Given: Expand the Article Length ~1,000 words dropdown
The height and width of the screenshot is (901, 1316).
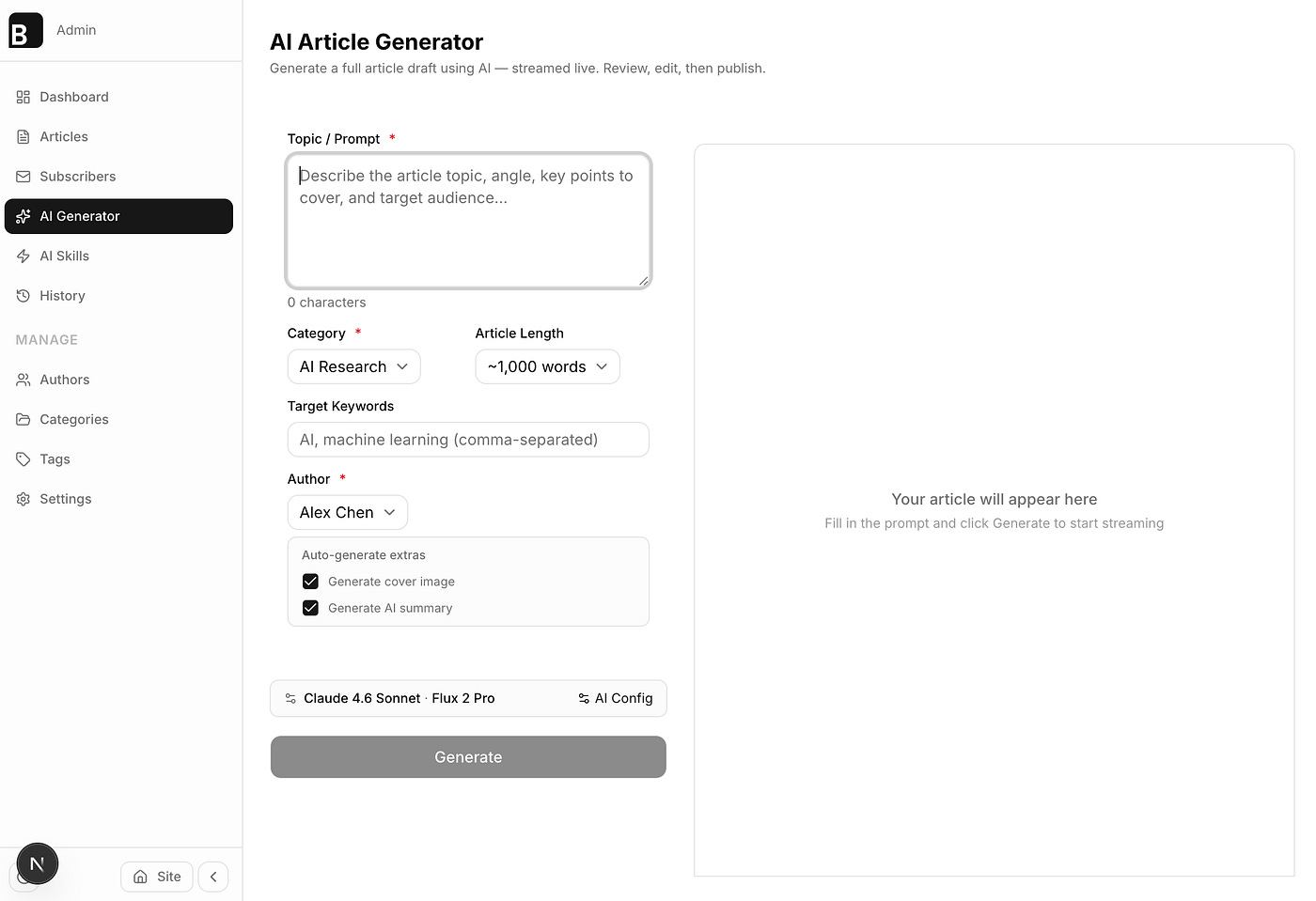Looking at the screenshot, I should tap(547, 366).
